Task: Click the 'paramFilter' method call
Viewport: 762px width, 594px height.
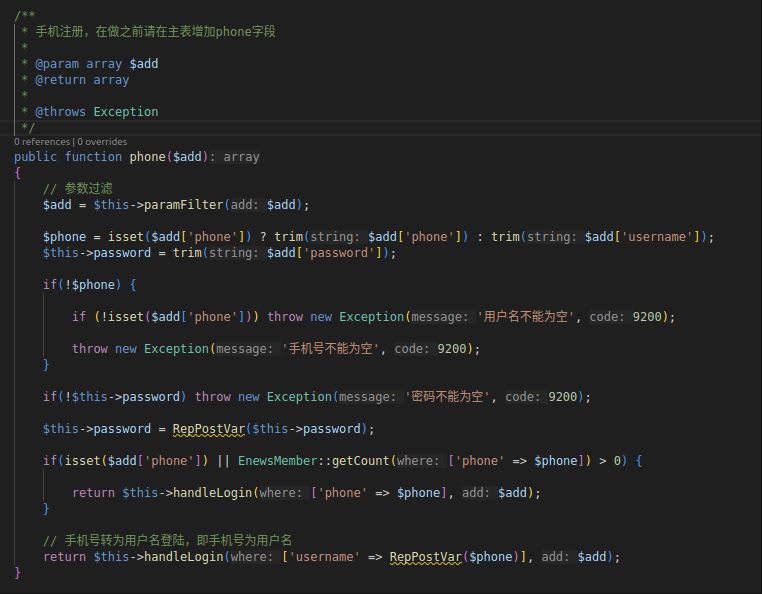Action: (184, 205)
